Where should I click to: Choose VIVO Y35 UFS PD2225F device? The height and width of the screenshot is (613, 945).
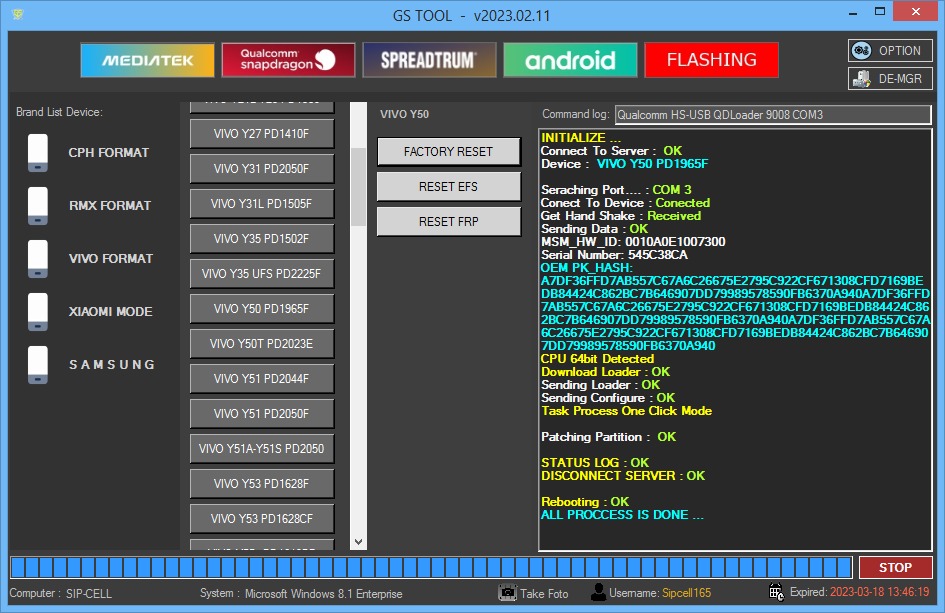pos(262,274)
